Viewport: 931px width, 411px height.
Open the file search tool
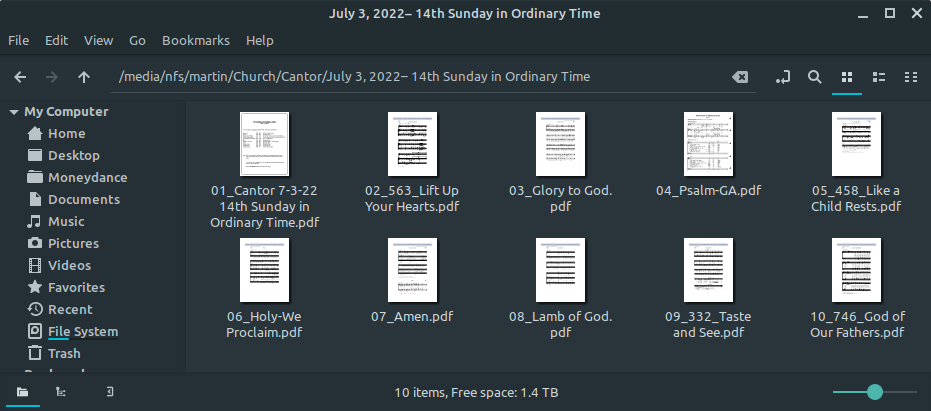[x=815, y=77]
